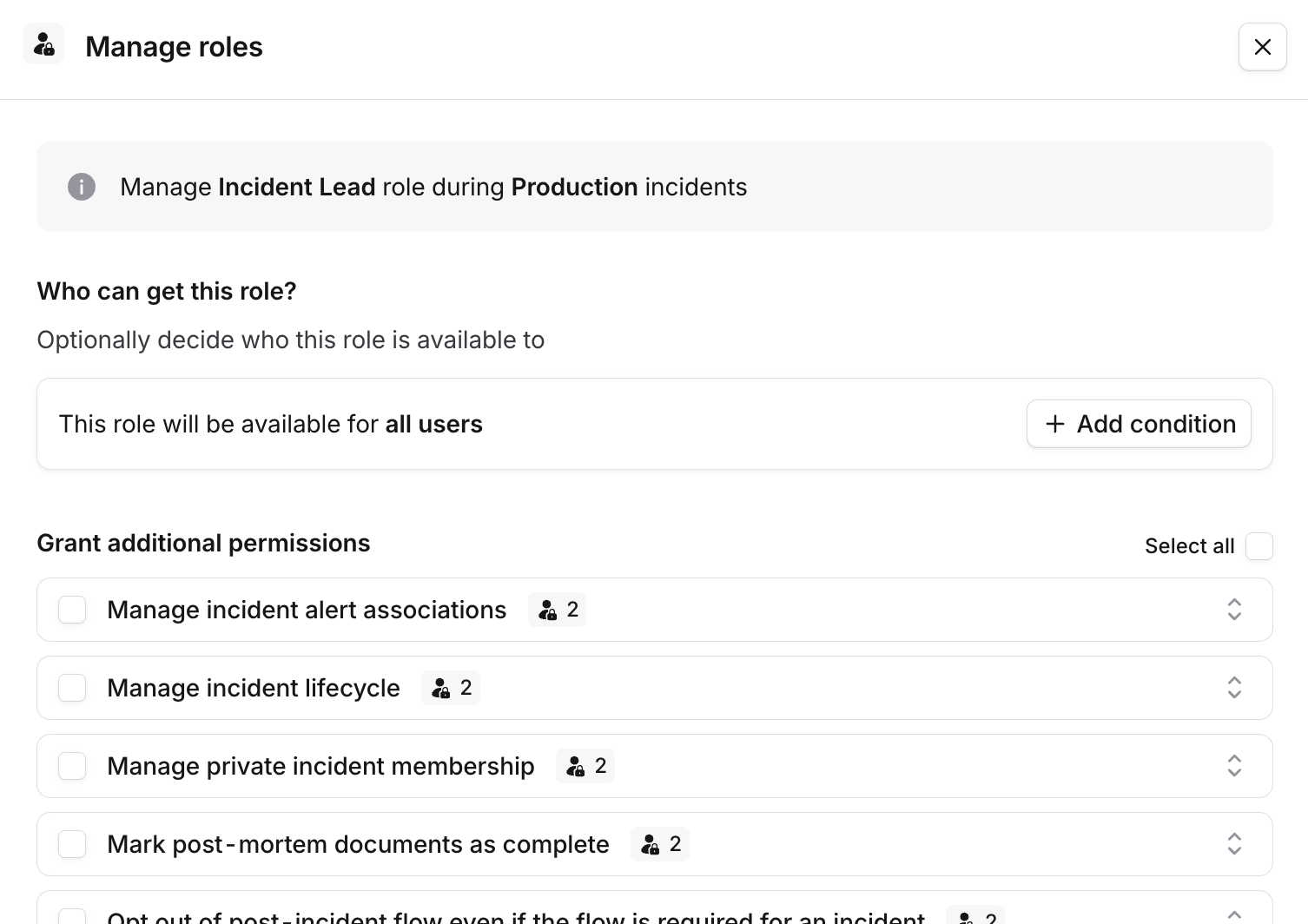1308x924 pixels.
Task: Click the Add condition button
Action: (1139, 424)
